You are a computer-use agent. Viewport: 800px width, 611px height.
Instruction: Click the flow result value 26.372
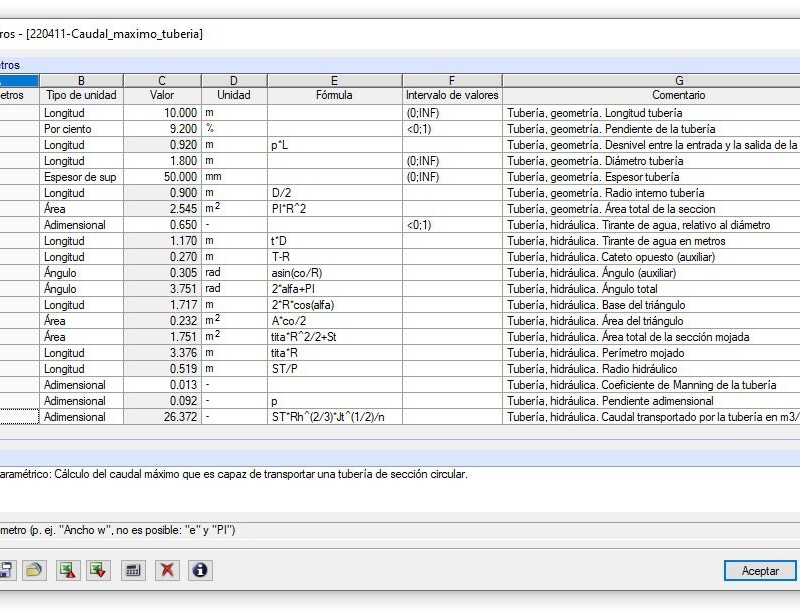tap(162, 417)
